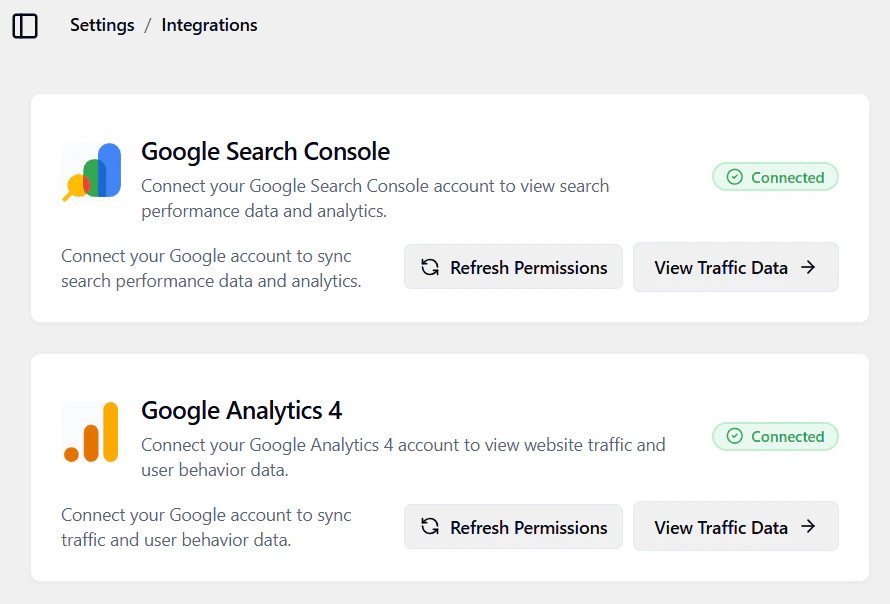Click the Google Analytics 4 logo
890x604 pixels.
point(91,432)
